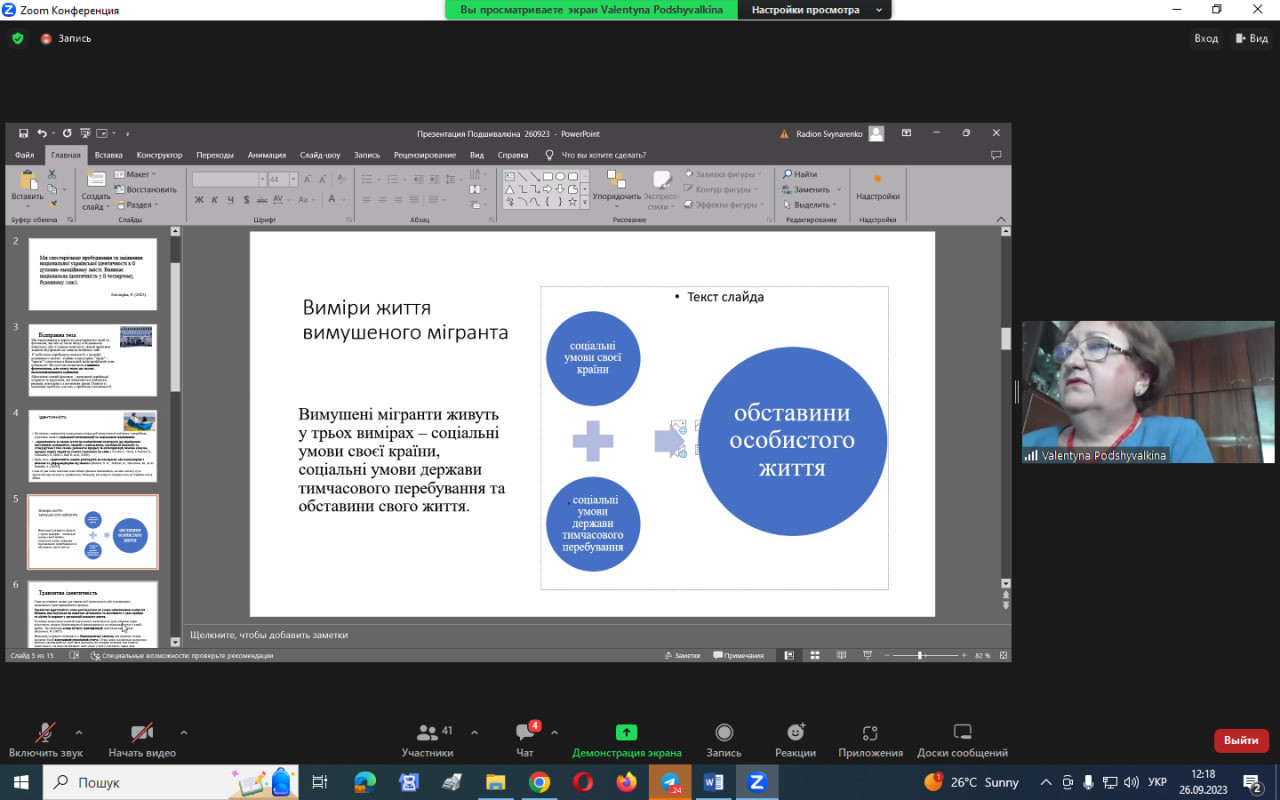Expand audio options arrow beside microphone

coord(79,732)
